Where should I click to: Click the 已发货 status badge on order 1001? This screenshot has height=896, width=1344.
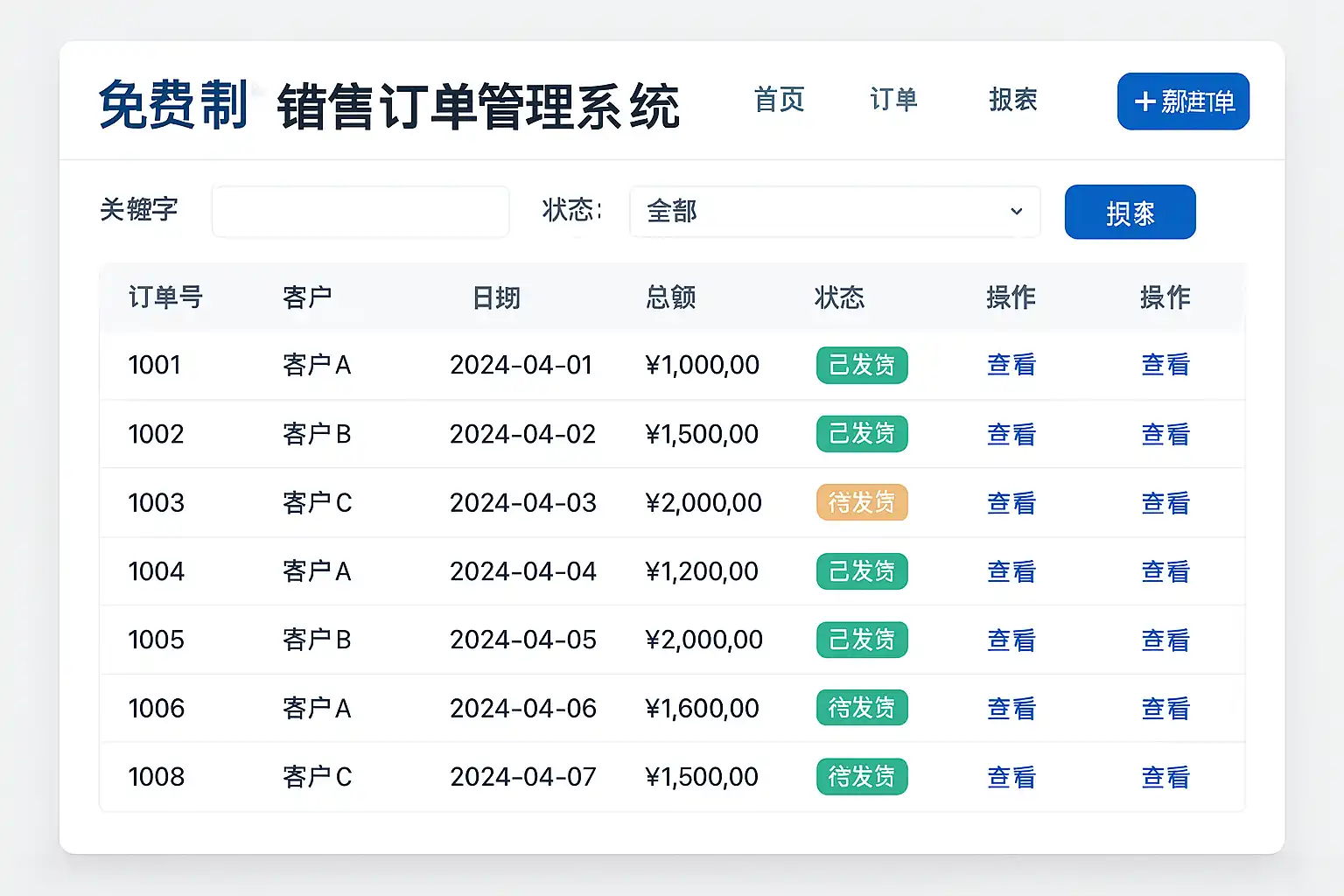pyautogui.click(x=861, y=365)
